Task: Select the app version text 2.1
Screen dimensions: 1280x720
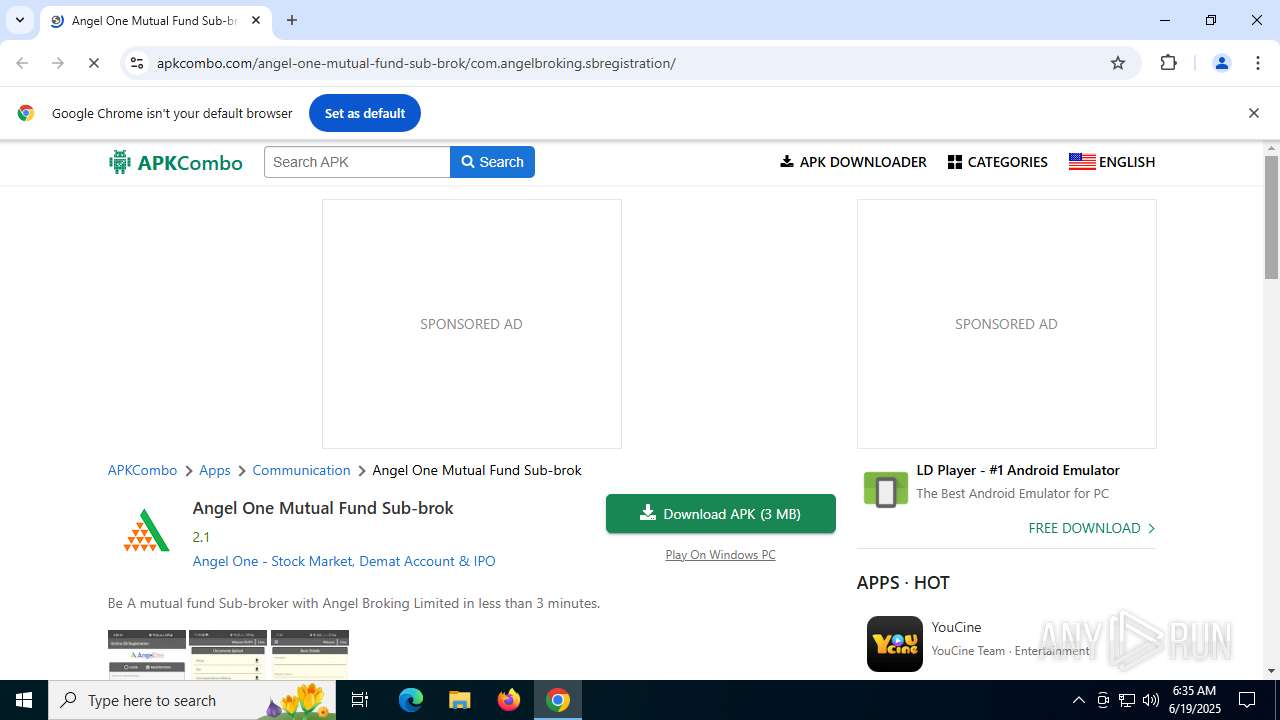Action: click(x=201, y=537)
